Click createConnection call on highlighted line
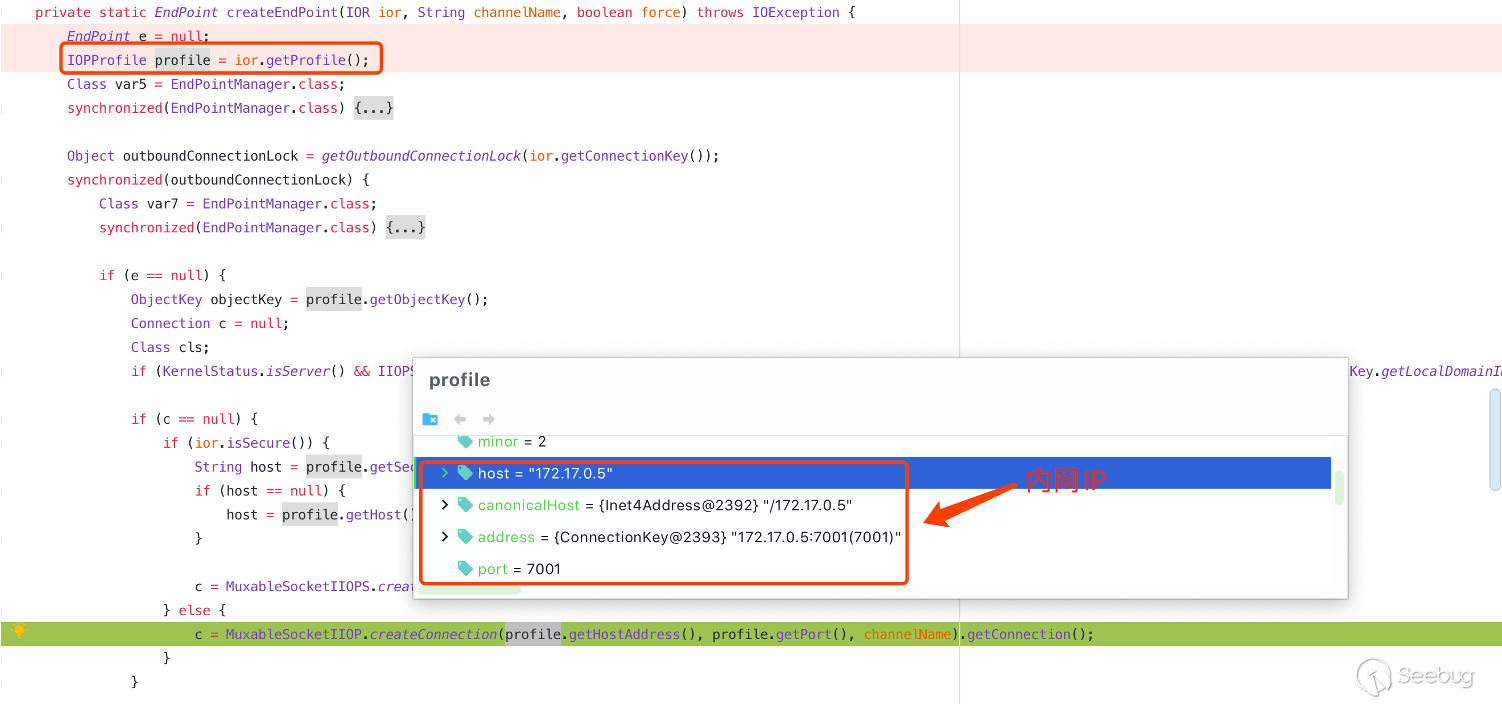The width and height of the screenshot is (1502, 704). (x=433, y=634)
